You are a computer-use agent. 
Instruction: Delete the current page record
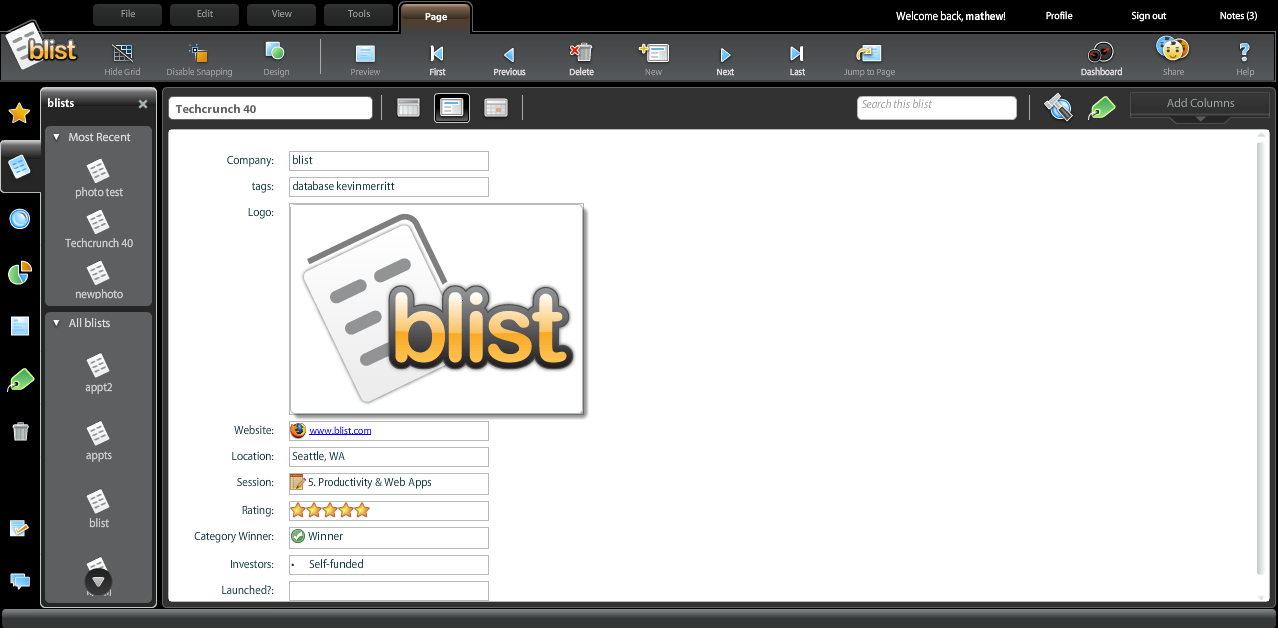tap(581, 53)
